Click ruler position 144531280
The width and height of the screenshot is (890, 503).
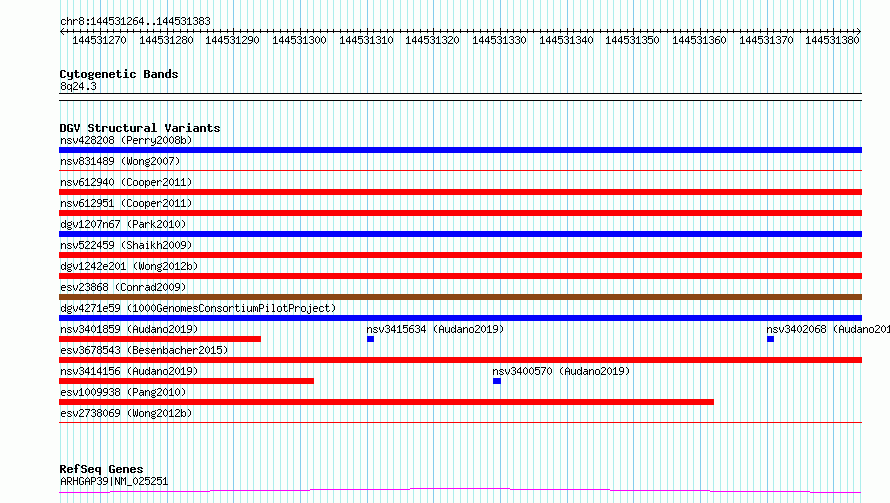pos(166,40)
